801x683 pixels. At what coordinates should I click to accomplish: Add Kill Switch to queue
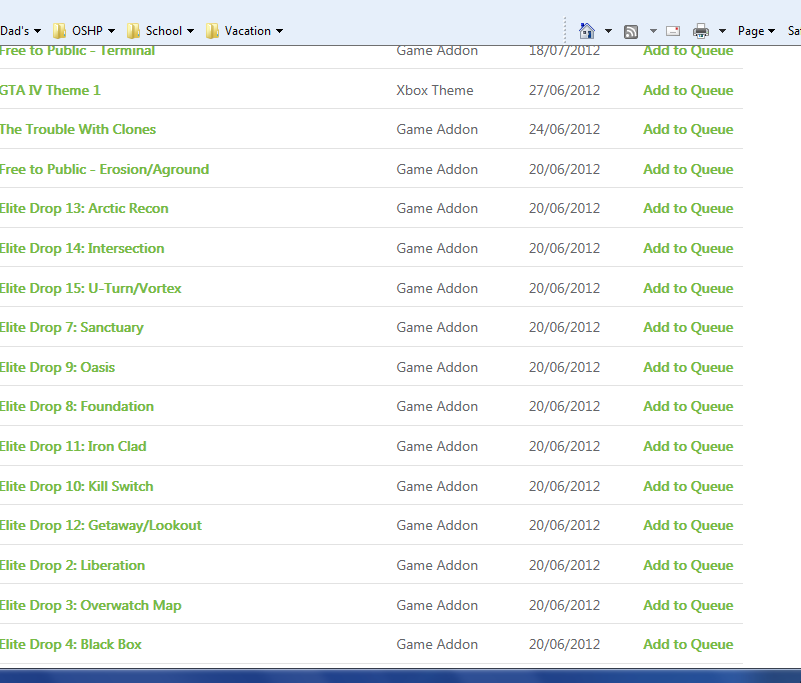688,486
